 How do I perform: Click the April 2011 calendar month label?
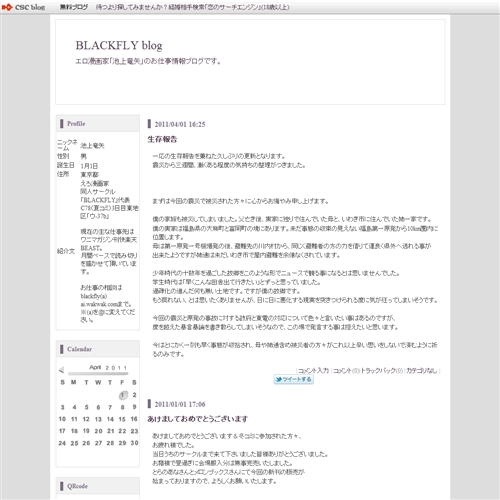[108, 367]
